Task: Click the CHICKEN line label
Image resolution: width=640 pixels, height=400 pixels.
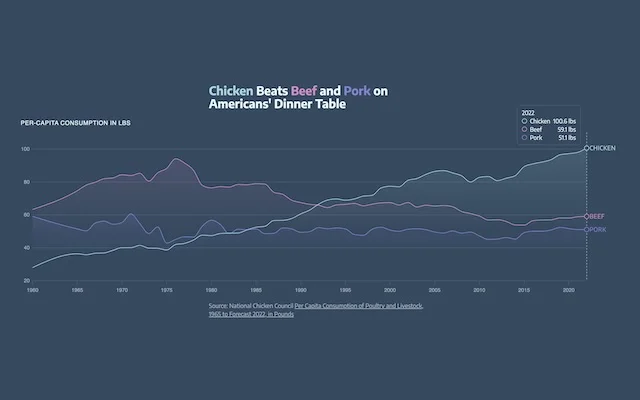Action: 602,148
